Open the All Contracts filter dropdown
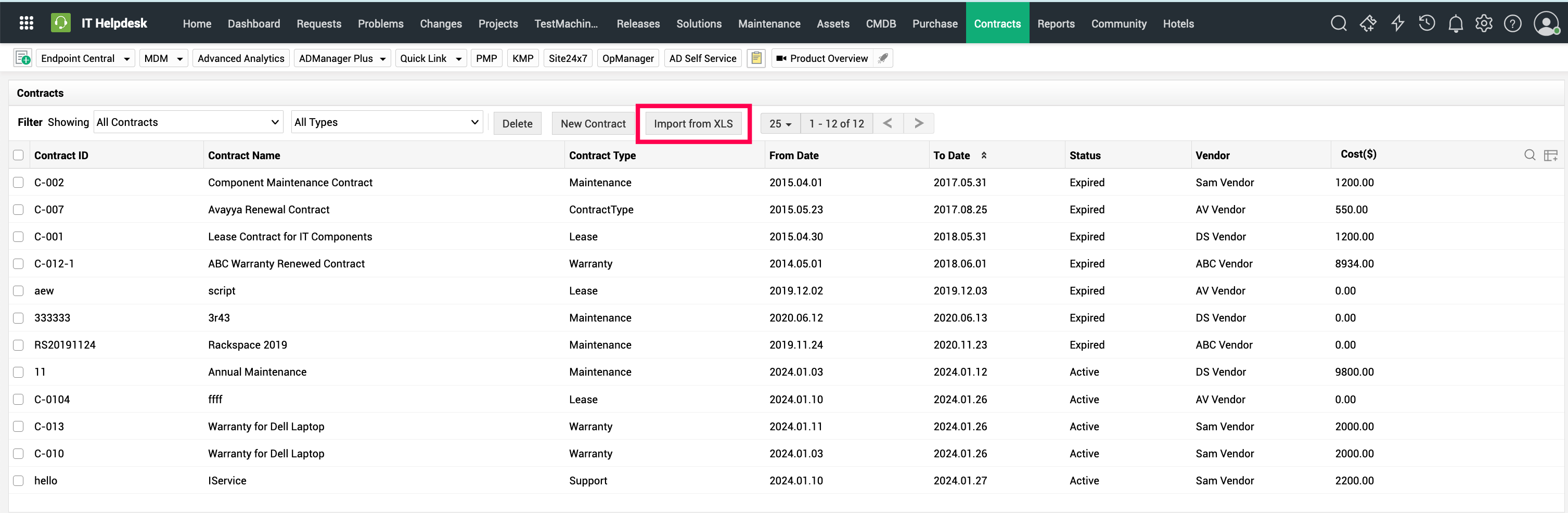1568x513 pixels. point(188,122)
